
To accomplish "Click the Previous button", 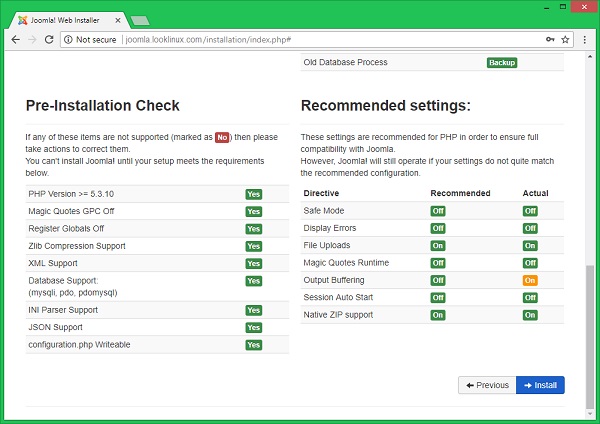I will (x=487, y=385).
